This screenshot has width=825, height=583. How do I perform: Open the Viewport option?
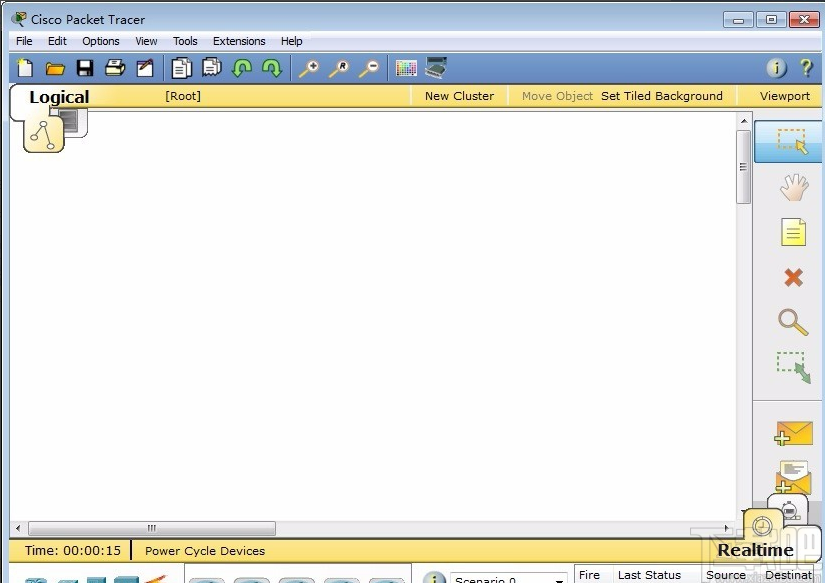tap(785, 96)
